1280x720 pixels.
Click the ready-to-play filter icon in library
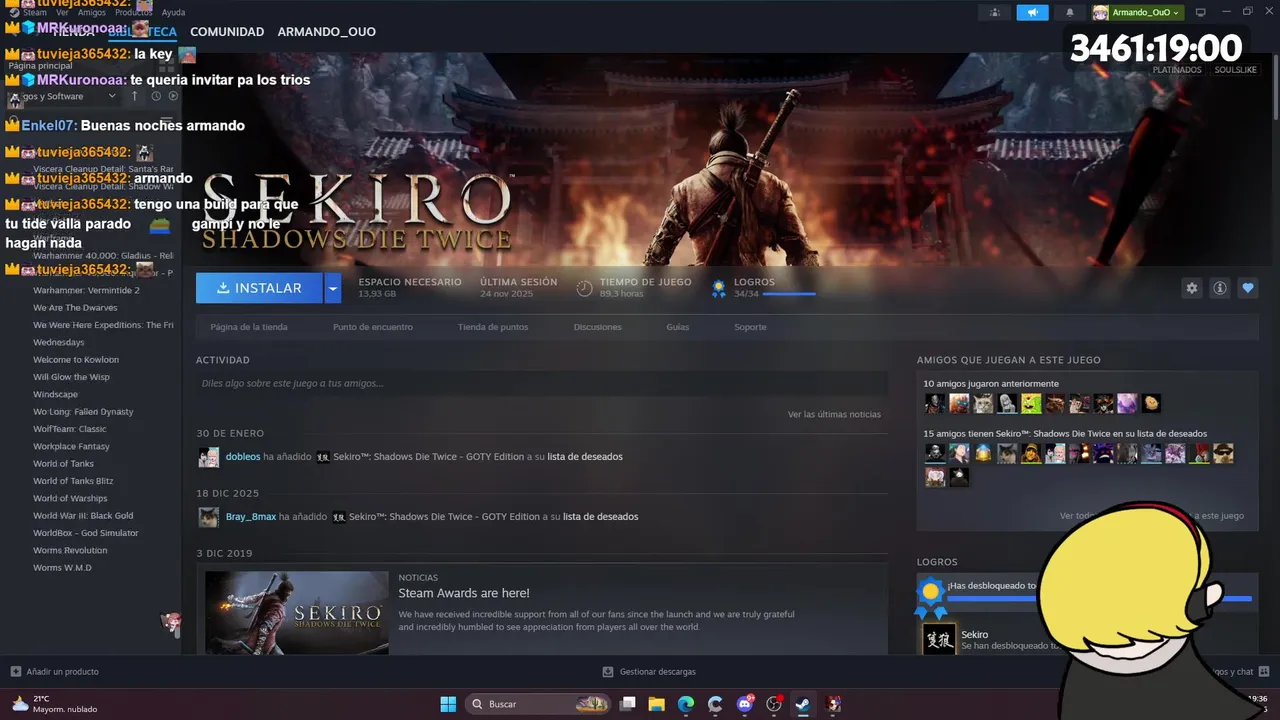[173, 96]
